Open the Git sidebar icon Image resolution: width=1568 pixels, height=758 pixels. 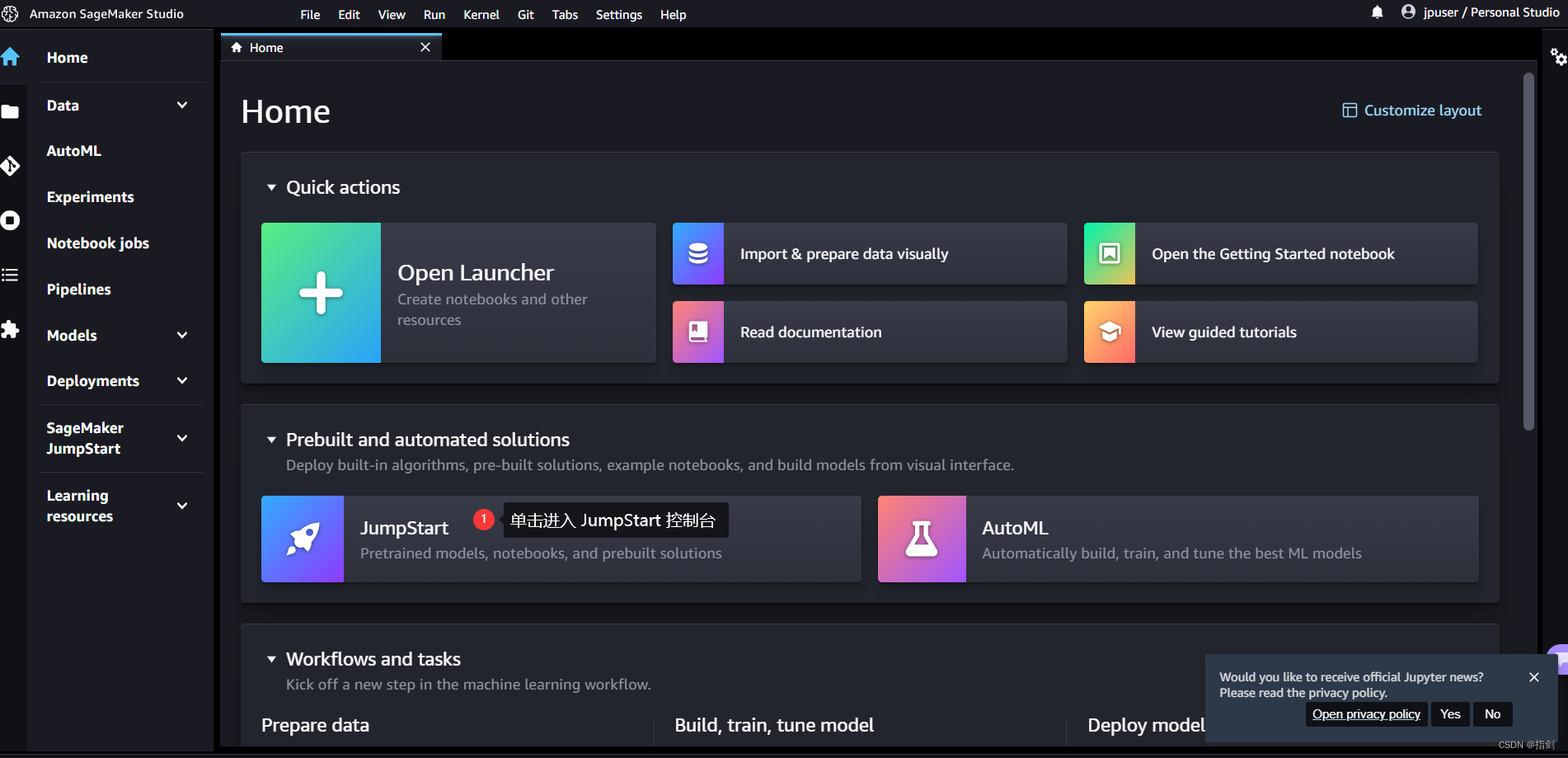pyautogui.click(x=10, y=166)
